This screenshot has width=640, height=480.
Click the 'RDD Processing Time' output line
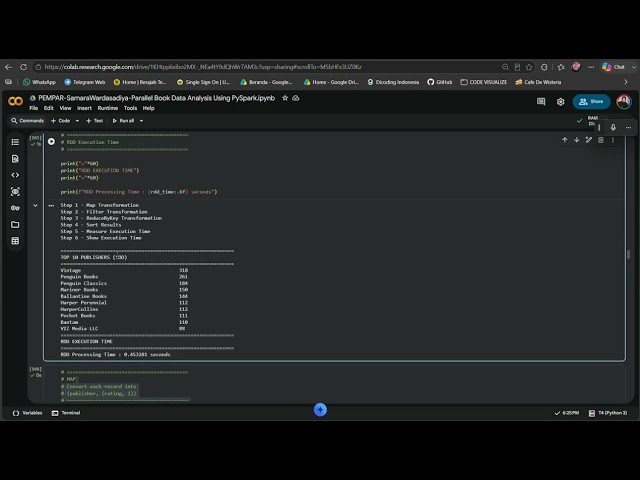click(115, 354)
